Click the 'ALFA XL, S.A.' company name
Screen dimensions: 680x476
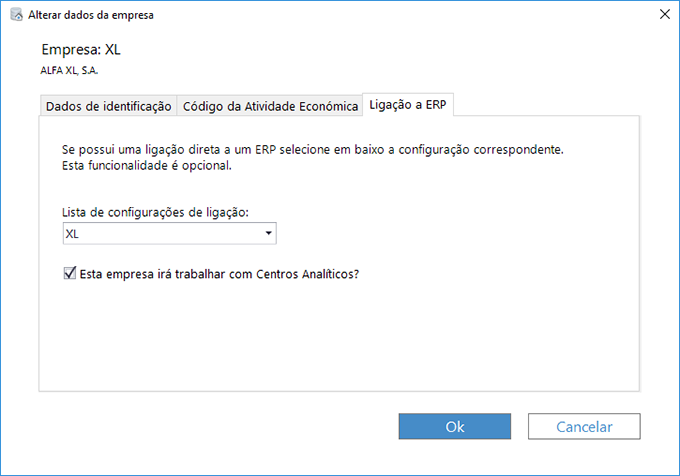pos(69,70)
